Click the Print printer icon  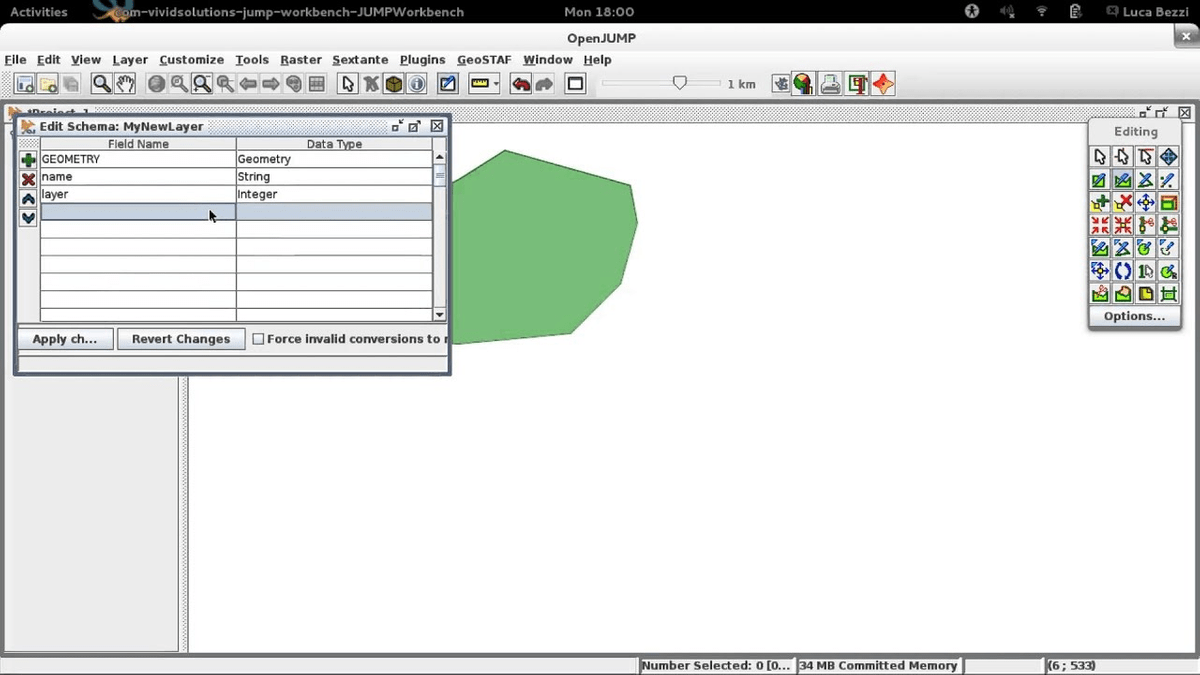click(x=830, y=85)
